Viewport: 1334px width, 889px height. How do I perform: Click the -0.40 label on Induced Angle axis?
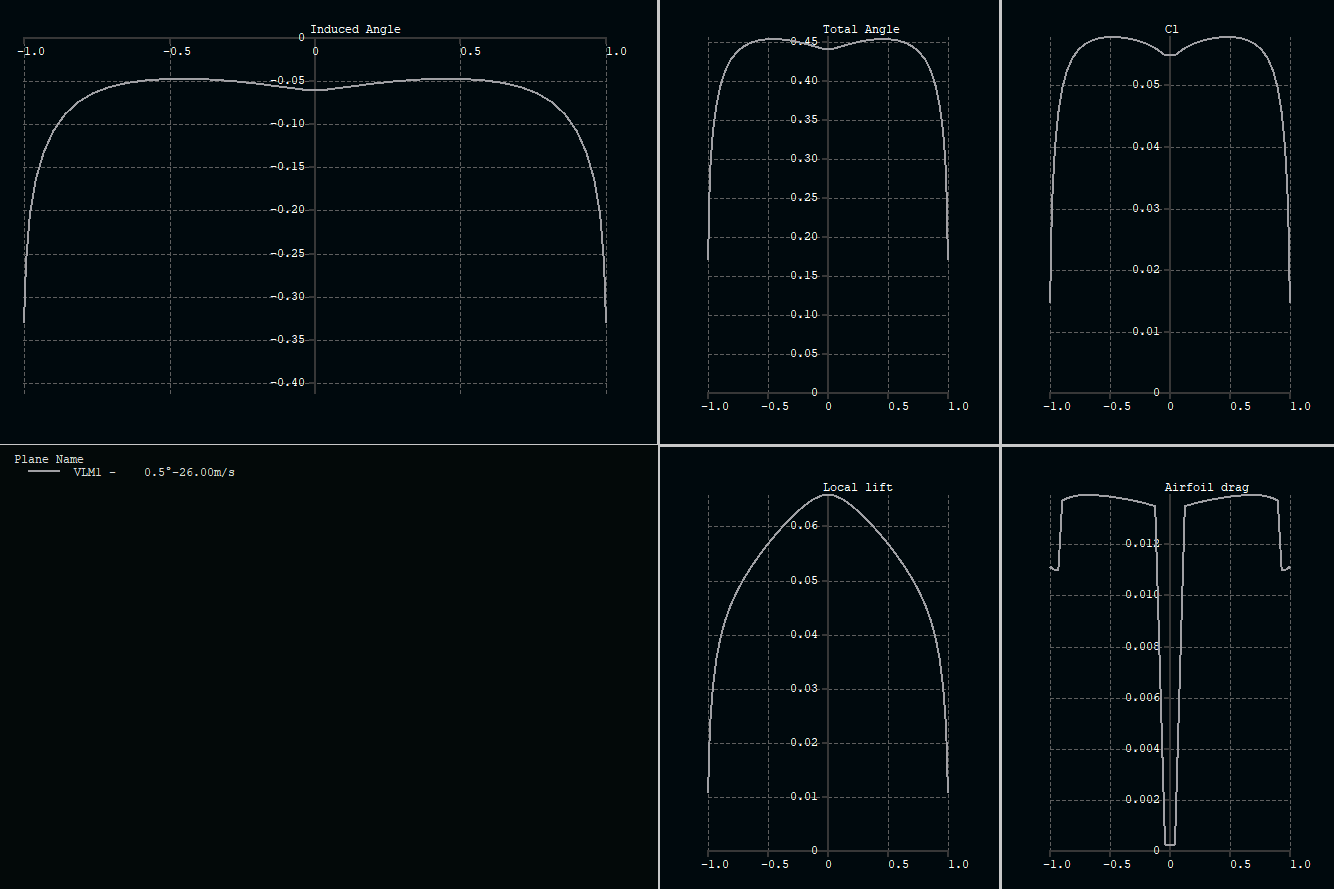click(291, 383)
